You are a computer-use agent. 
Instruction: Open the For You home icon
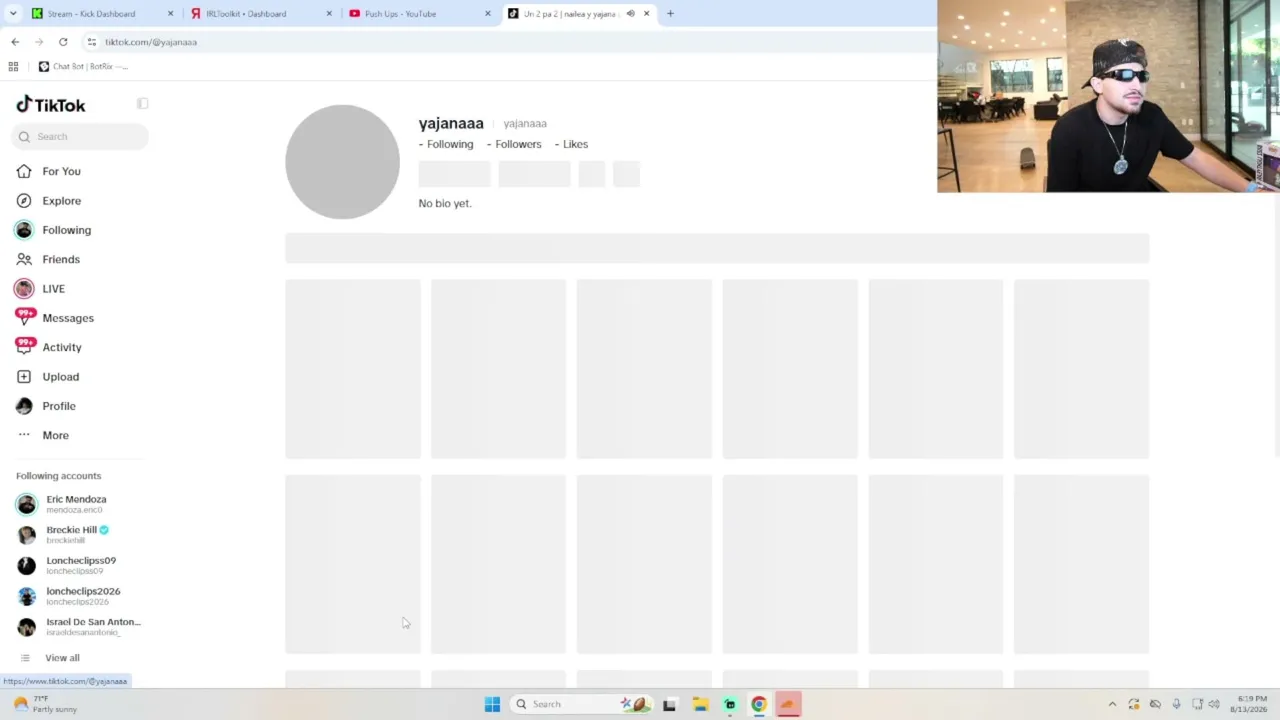point(24,171)
